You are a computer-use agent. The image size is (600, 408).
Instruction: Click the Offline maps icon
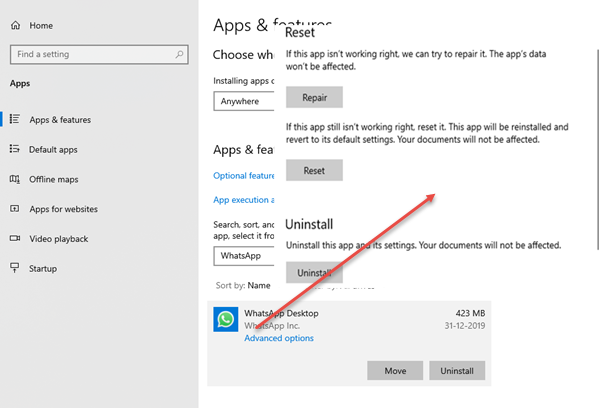(x=15, y=179)
